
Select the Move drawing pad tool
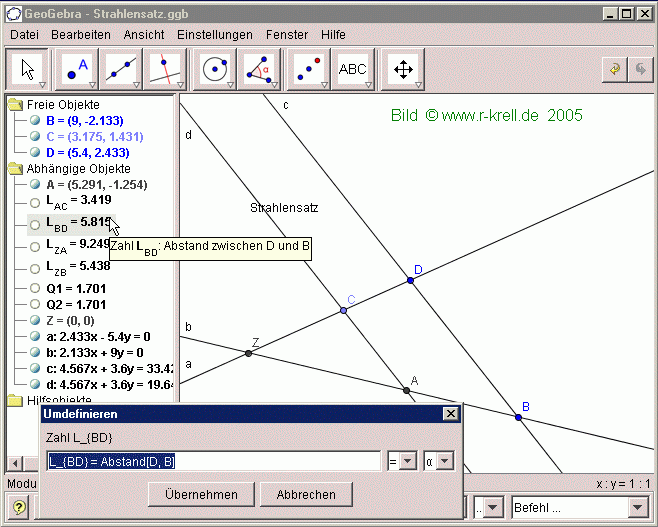click(x=404, y=68)
